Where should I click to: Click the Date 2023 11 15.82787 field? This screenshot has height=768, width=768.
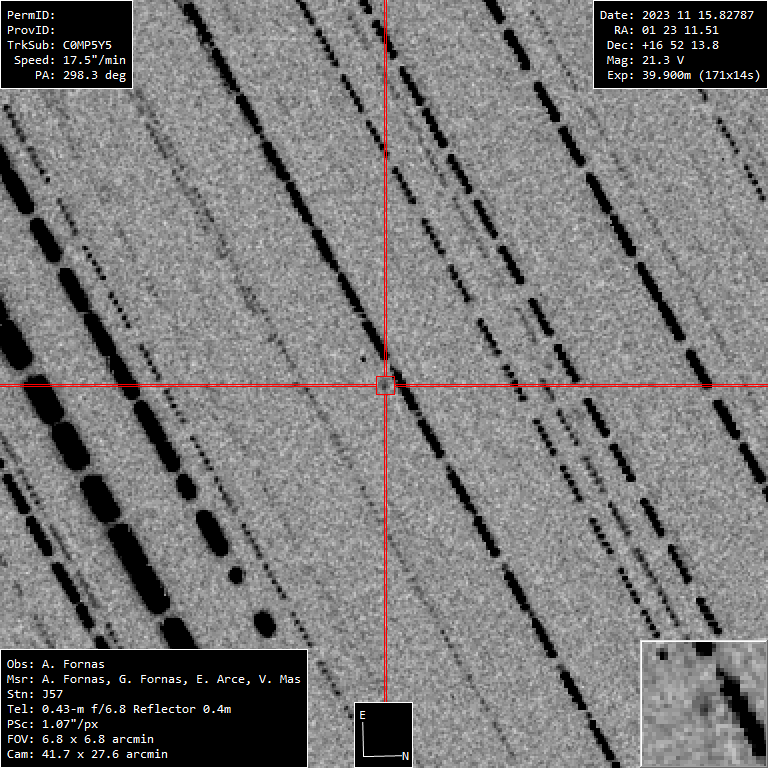click(679, 16)
